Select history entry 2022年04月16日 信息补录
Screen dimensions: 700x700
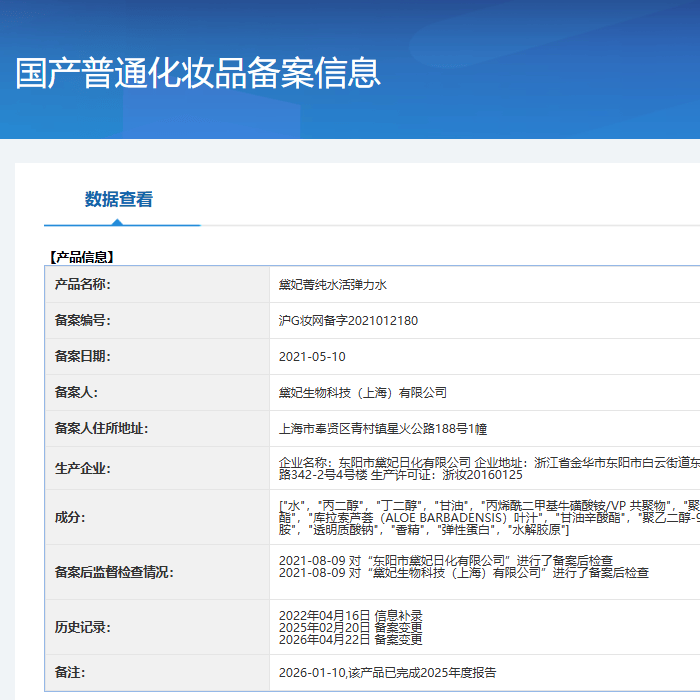(350, 616)
